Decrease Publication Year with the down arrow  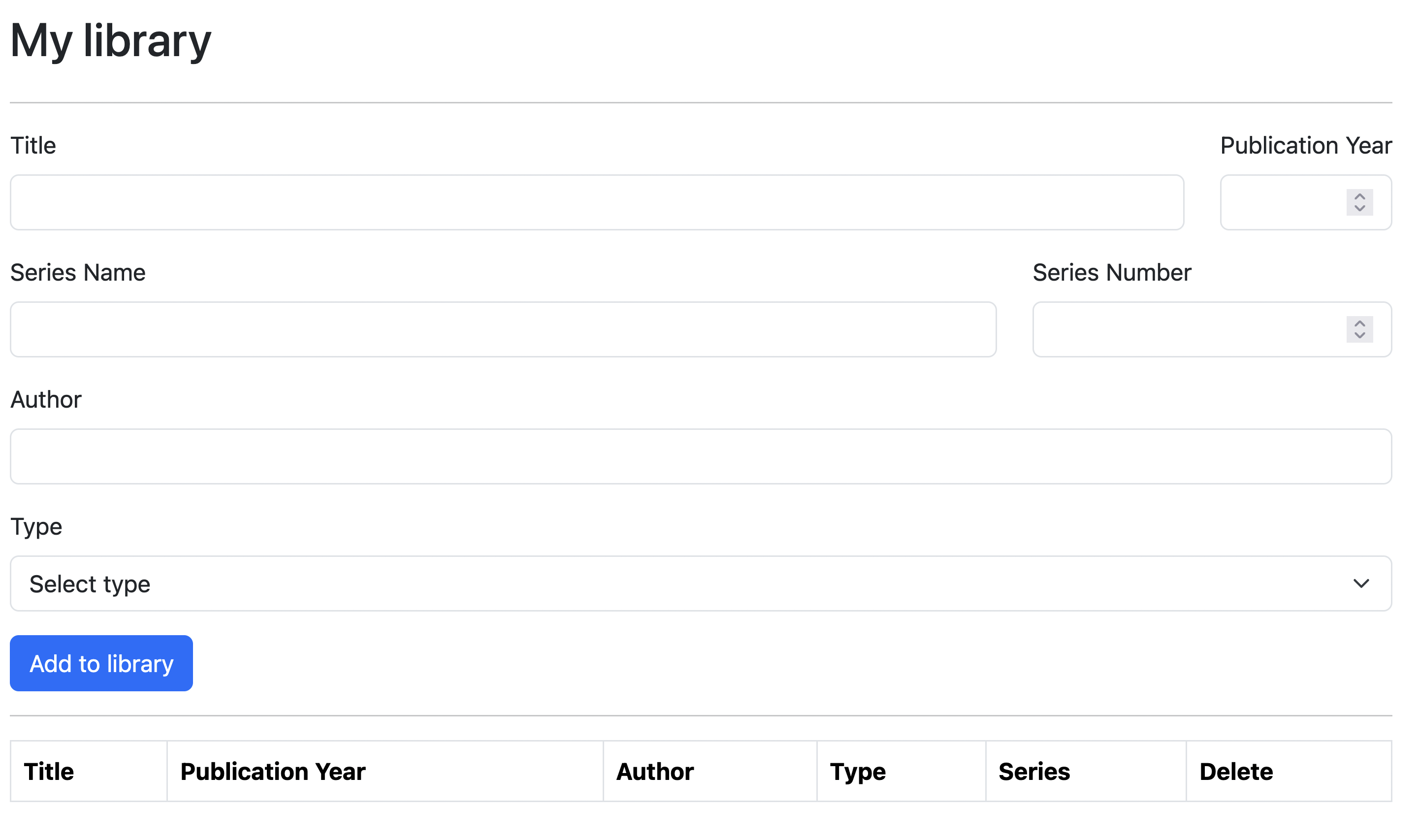1359,209
